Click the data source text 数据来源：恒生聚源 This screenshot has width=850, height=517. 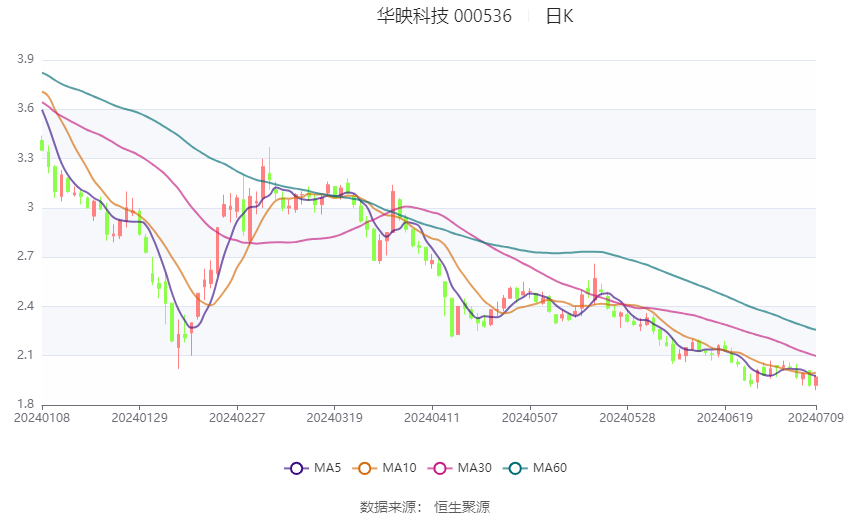click(x=425, y=507)
